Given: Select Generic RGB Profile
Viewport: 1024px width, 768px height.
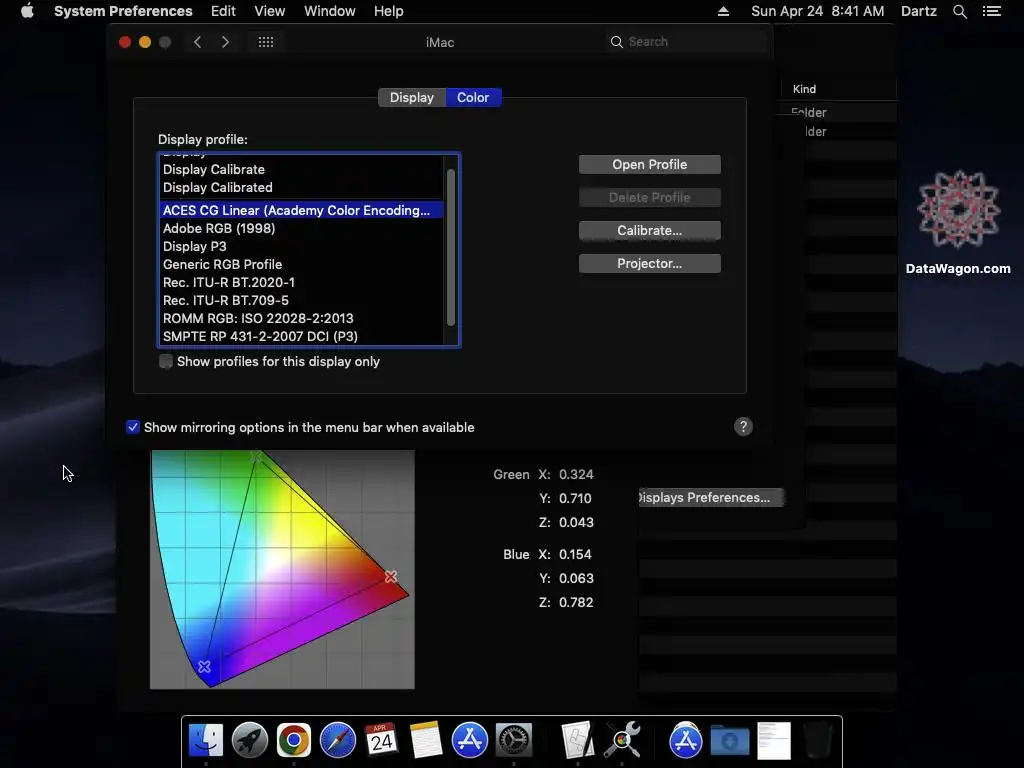Looking at the screenshot, I should point(302,264).
